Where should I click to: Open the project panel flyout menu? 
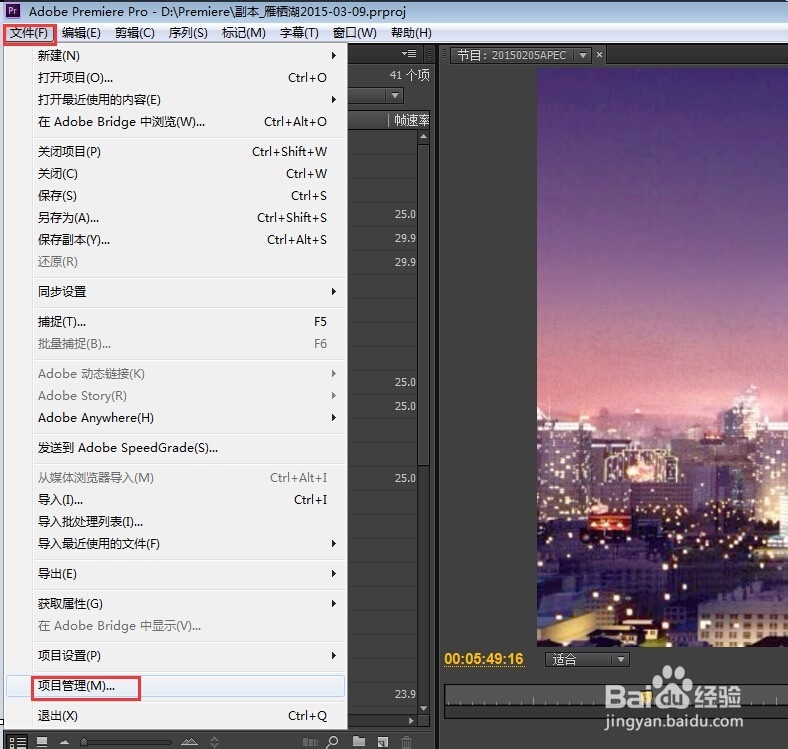coord(409,54)
